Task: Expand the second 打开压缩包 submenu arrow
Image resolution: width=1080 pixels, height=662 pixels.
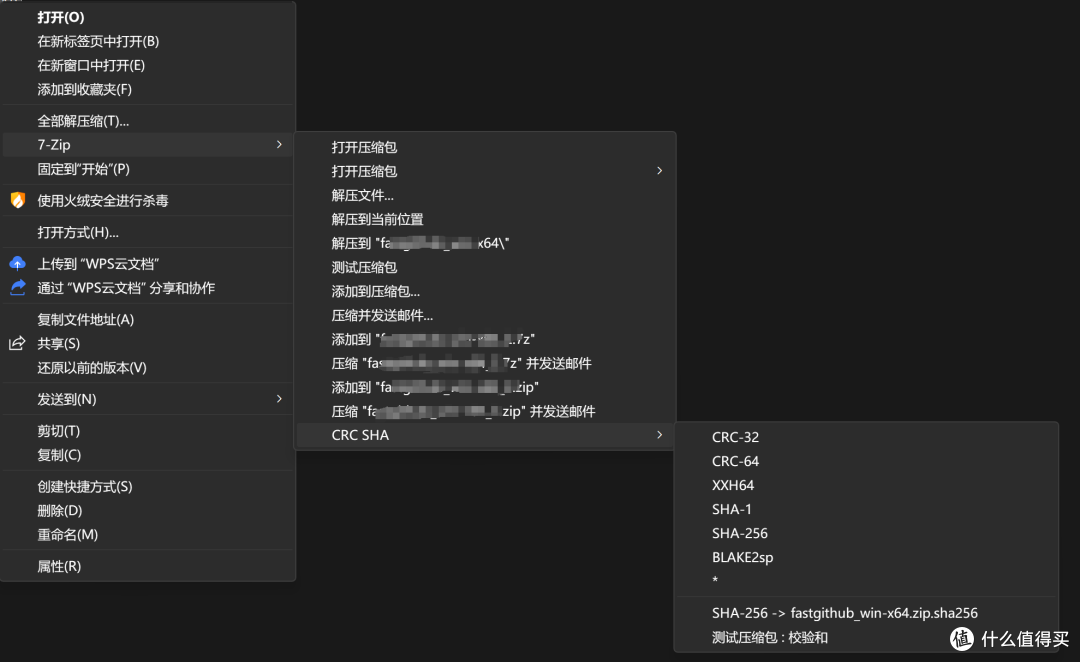Action: click(659, 171)
